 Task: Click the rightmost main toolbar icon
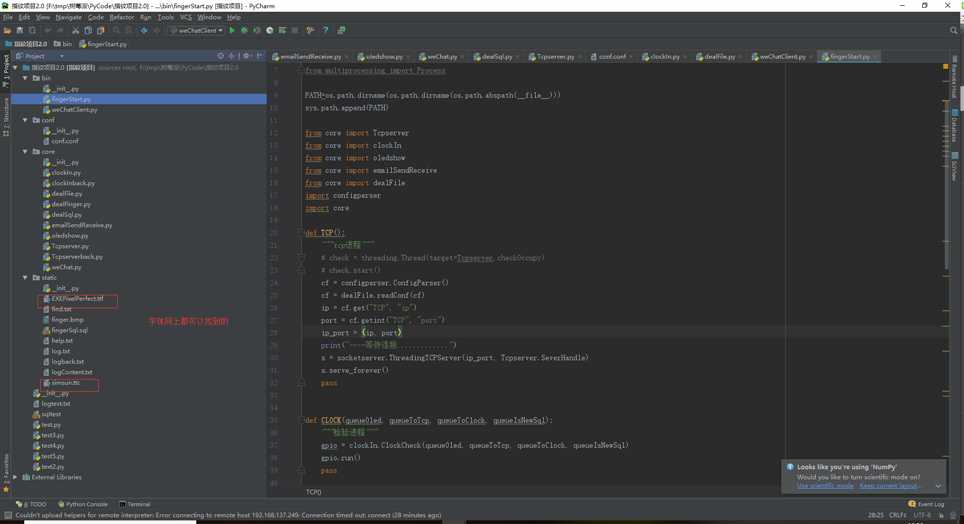pyautogui.click(x=341, y=30)
